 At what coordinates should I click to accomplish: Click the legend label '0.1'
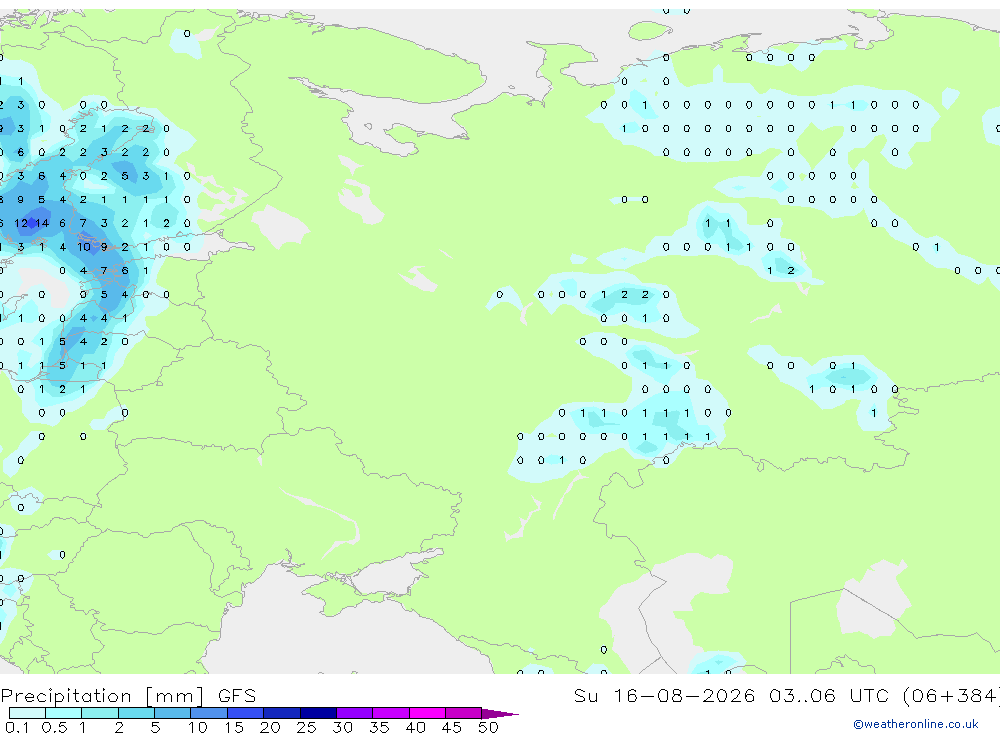pyautogui.click(x=17, y=727)
